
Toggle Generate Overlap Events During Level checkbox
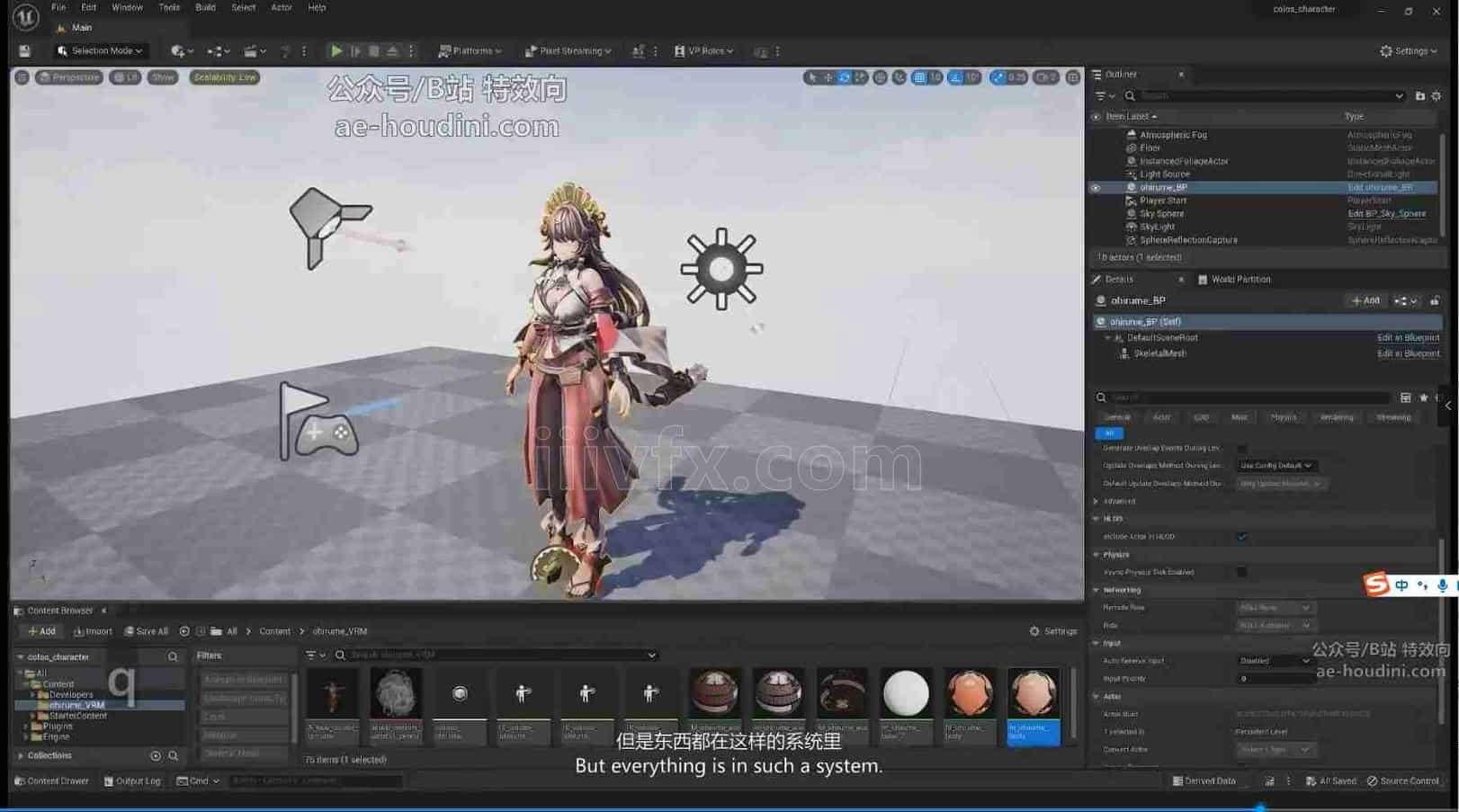pyautogui.click(x=1242, y=448)
